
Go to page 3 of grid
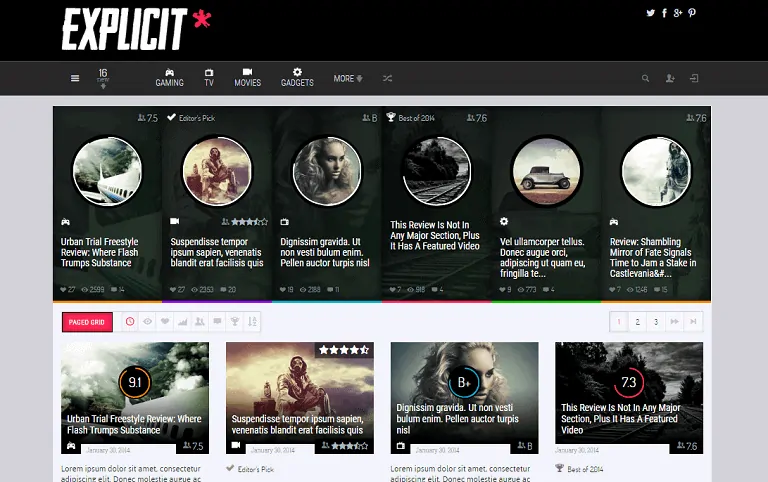tap(656, 322)
